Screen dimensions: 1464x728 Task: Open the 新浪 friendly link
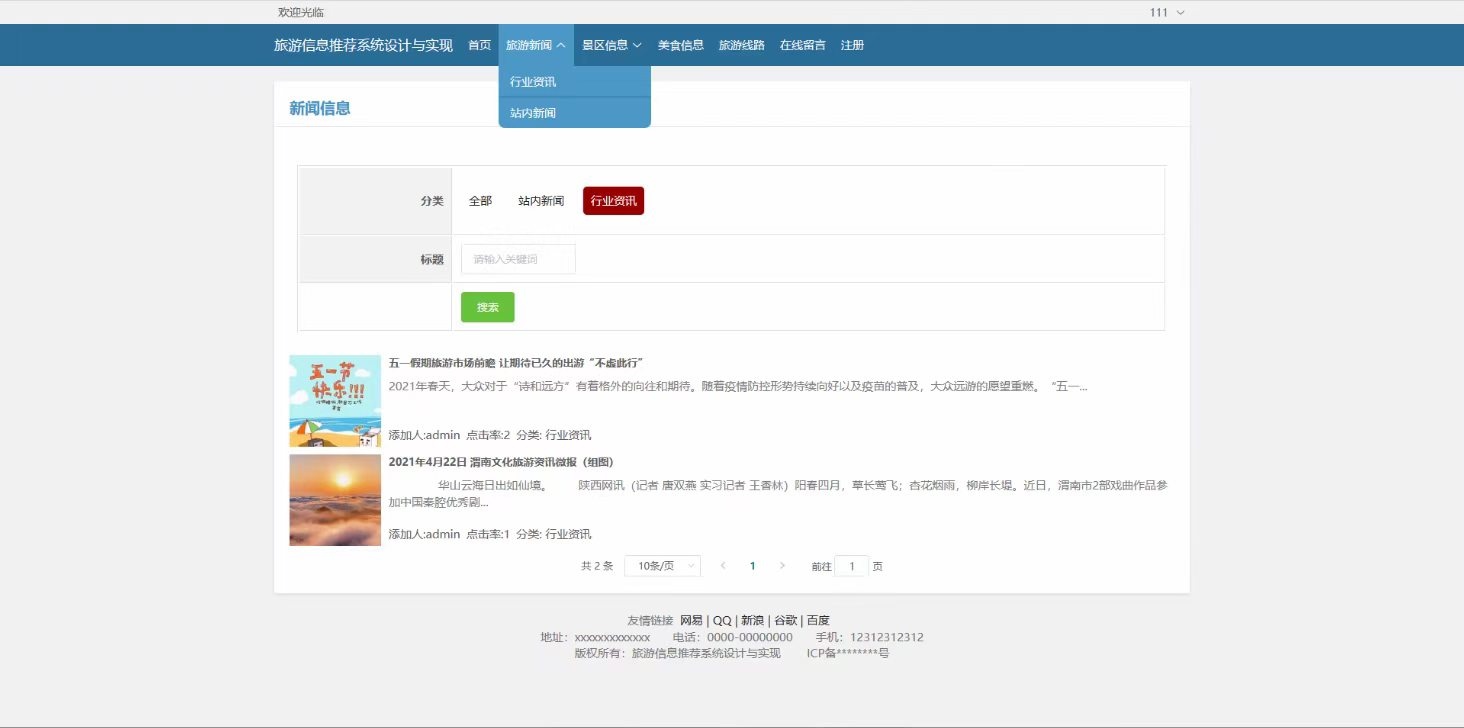[x=752, y=620]
